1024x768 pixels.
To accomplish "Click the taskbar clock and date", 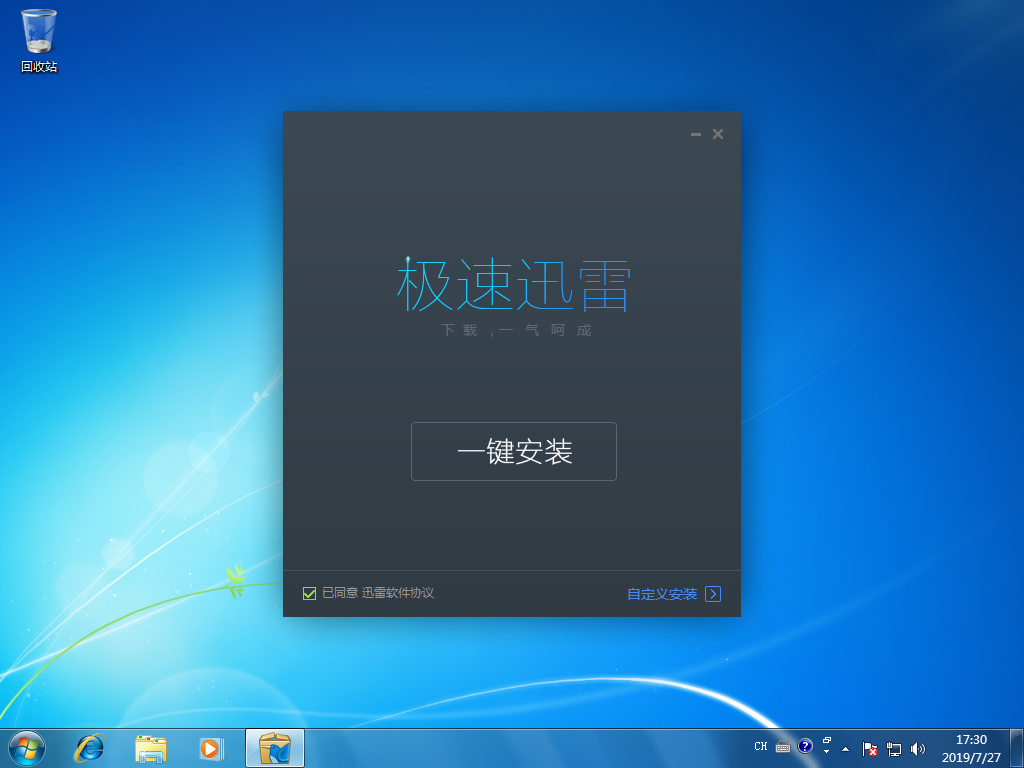I will 971,748.
